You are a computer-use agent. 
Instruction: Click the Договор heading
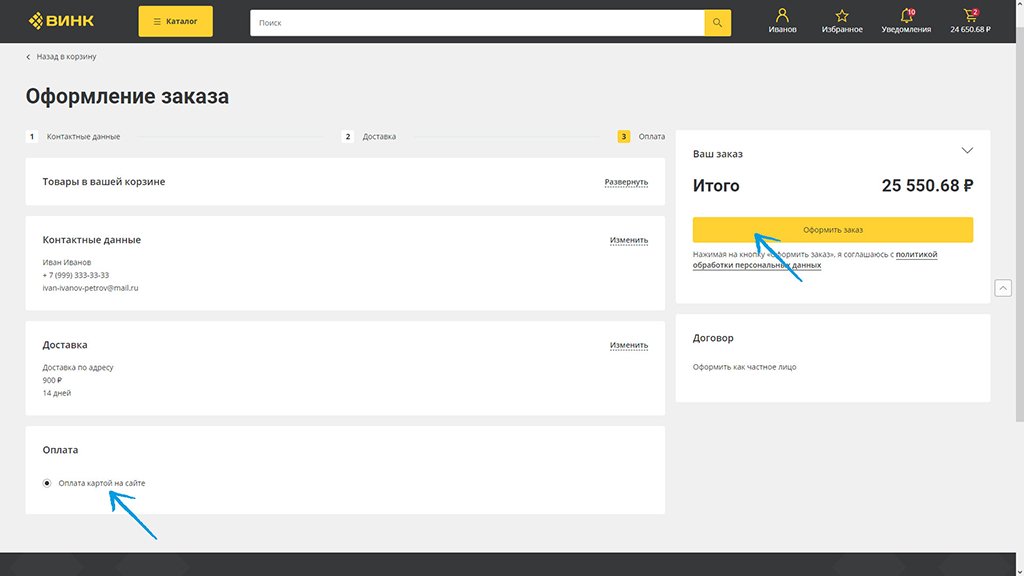pyautogui.click(x=713, y=338)
